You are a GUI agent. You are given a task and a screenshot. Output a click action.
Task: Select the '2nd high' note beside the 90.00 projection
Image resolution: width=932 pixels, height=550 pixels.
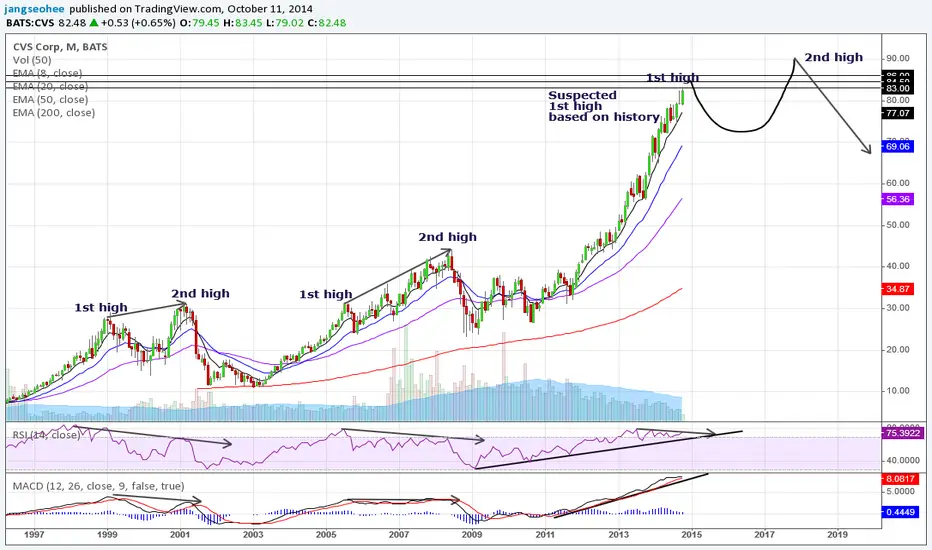click(833, 57)
